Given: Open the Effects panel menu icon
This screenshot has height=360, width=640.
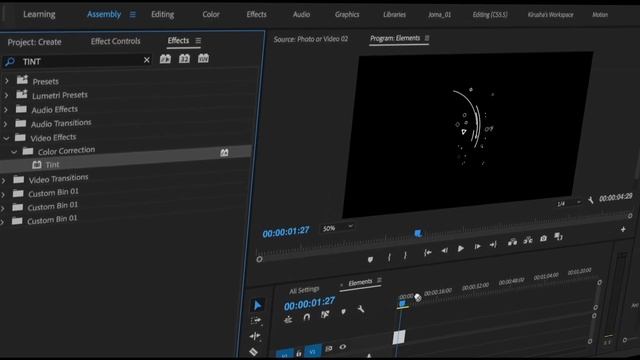Looking at the screenshot, I should [198, 40].
